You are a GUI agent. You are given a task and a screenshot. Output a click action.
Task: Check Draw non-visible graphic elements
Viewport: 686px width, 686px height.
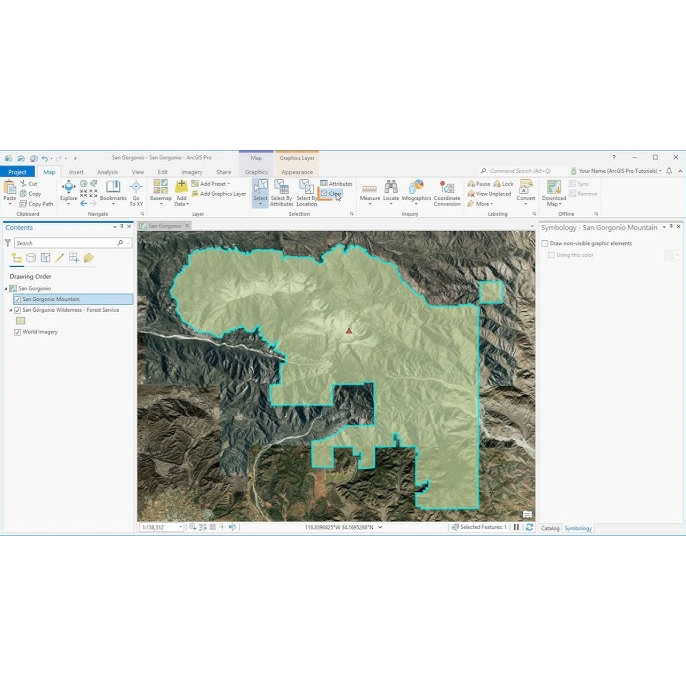tap(545, 243)
